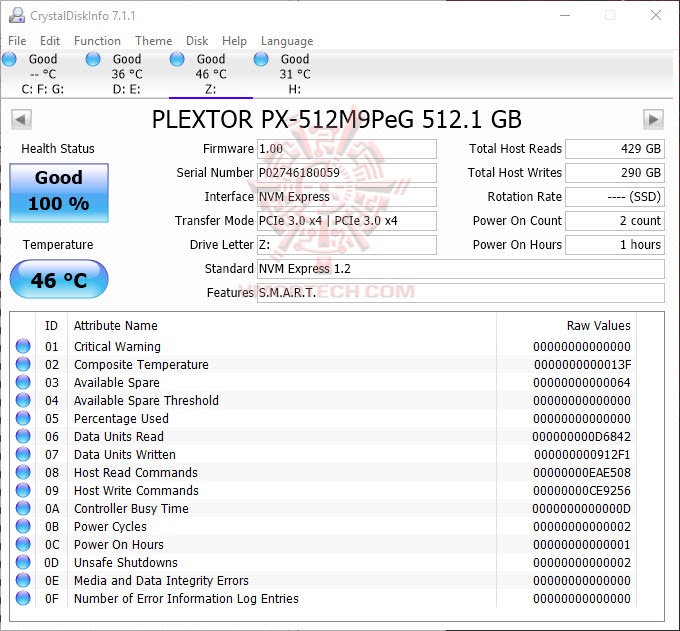
Task: Click Power On Hours value 1 hours
Action: 615,245
